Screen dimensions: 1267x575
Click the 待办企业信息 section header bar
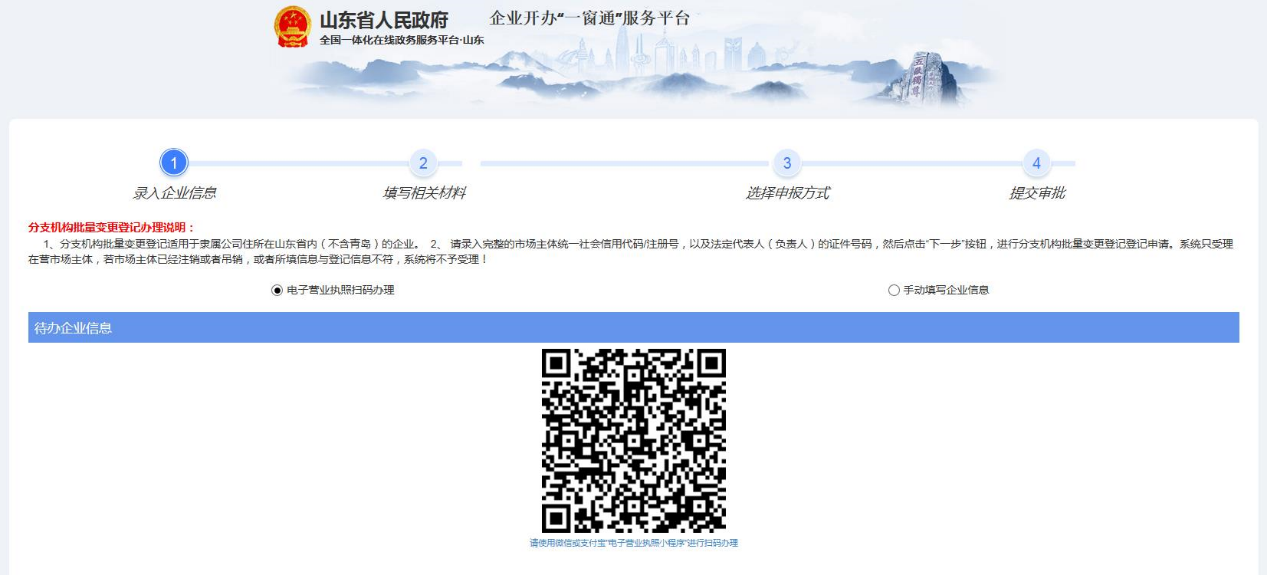pyautogui.click(x=633, y=328)
